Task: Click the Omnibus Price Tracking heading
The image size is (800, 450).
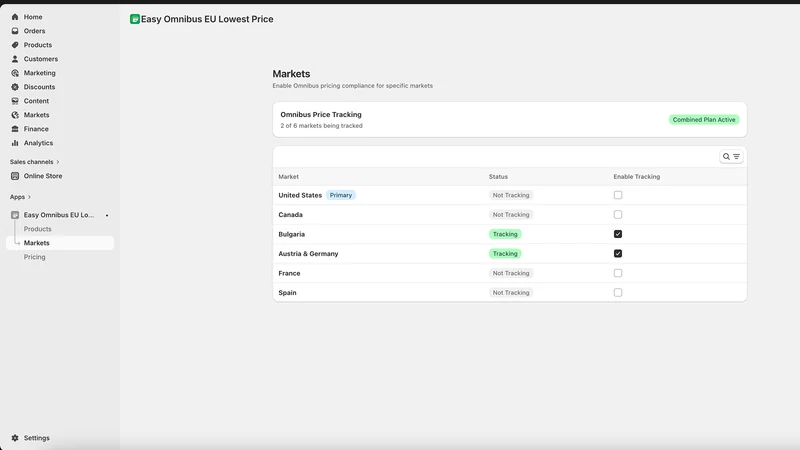Action: pyautogui.click(x=321, y=114)
